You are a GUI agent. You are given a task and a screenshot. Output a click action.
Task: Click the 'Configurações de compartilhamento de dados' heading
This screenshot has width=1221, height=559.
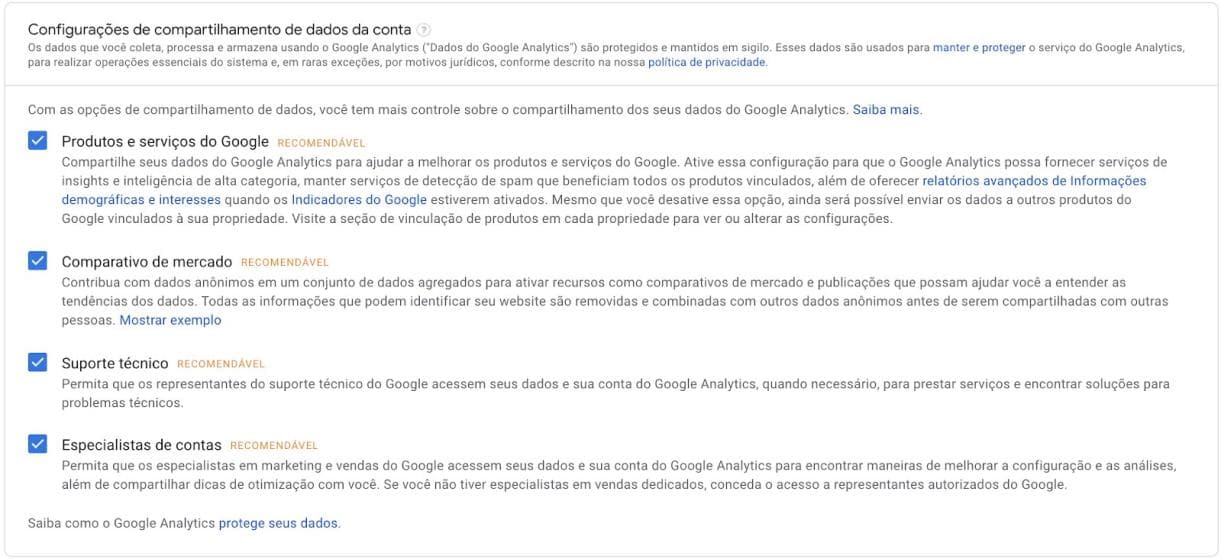(220, 30)
